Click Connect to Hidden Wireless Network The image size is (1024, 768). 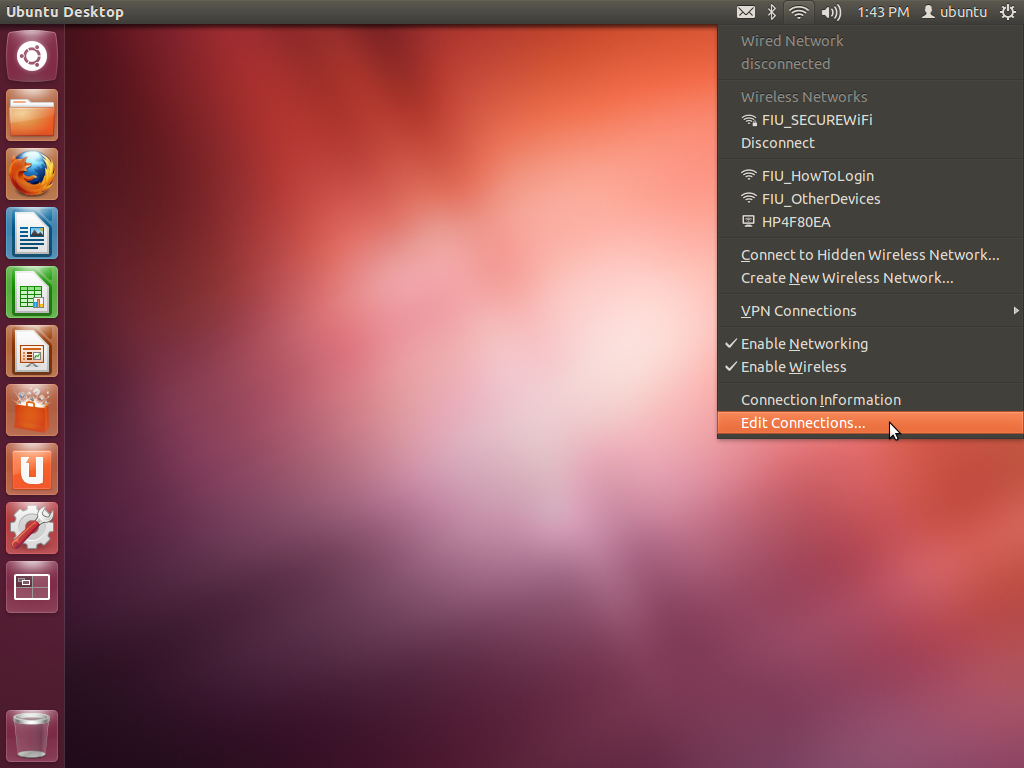tap(869, 255)
